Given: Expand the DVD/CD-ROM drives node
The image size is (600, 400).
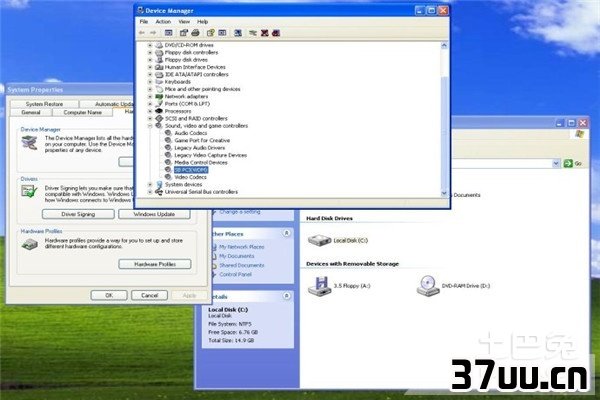Looking at the screenshot, I should (x=150, y=45).
